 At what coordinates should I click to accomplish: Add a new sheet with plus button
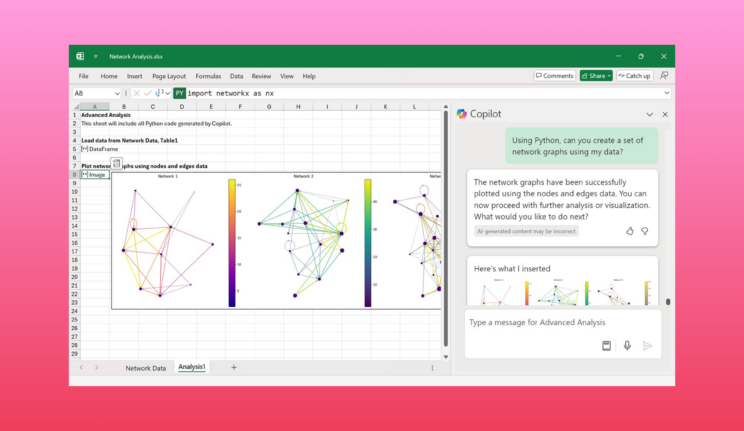click(233, 367)
